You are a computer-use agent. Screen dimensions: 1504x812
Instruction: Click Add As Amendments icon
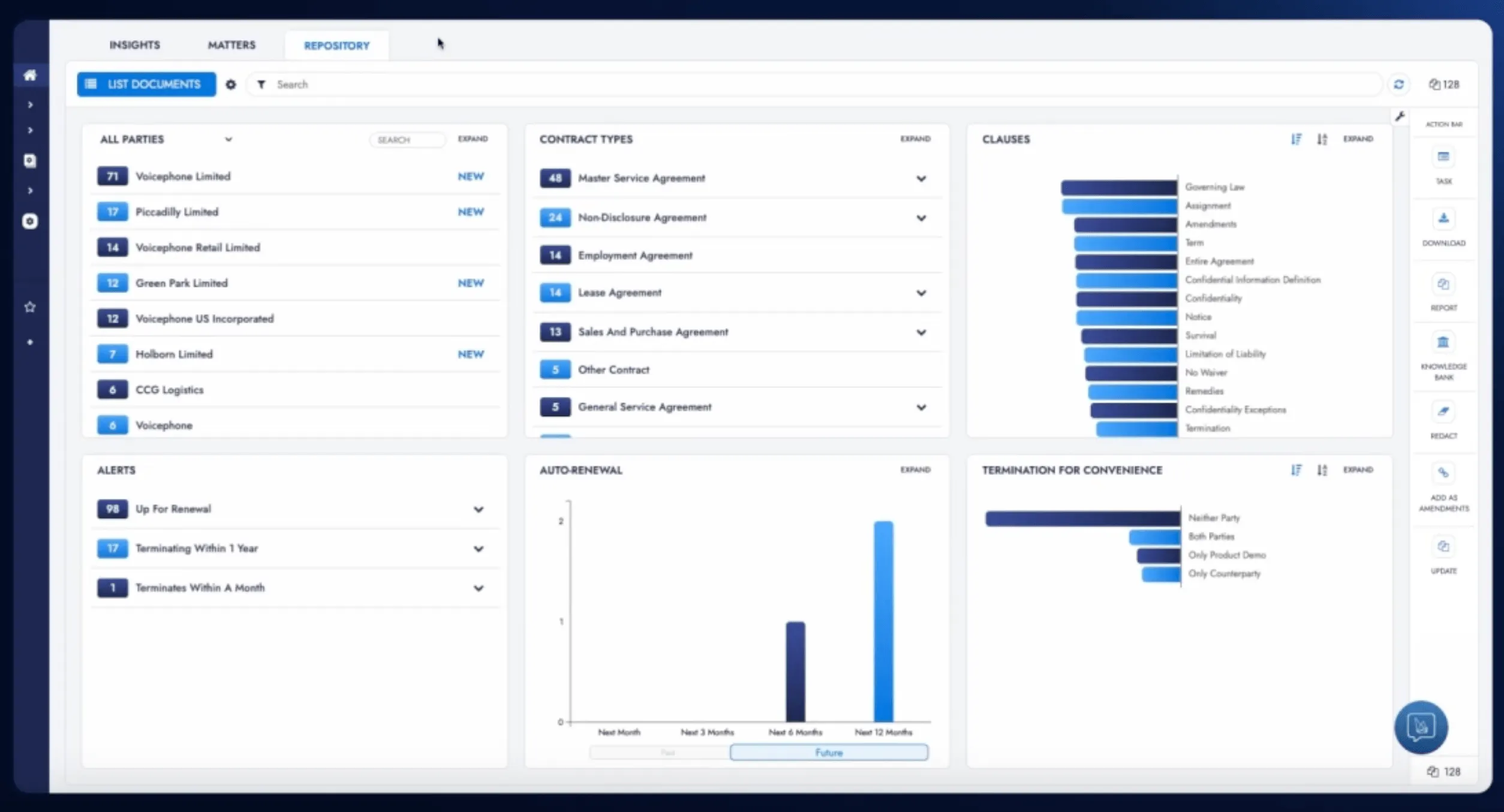(1443, 473)
